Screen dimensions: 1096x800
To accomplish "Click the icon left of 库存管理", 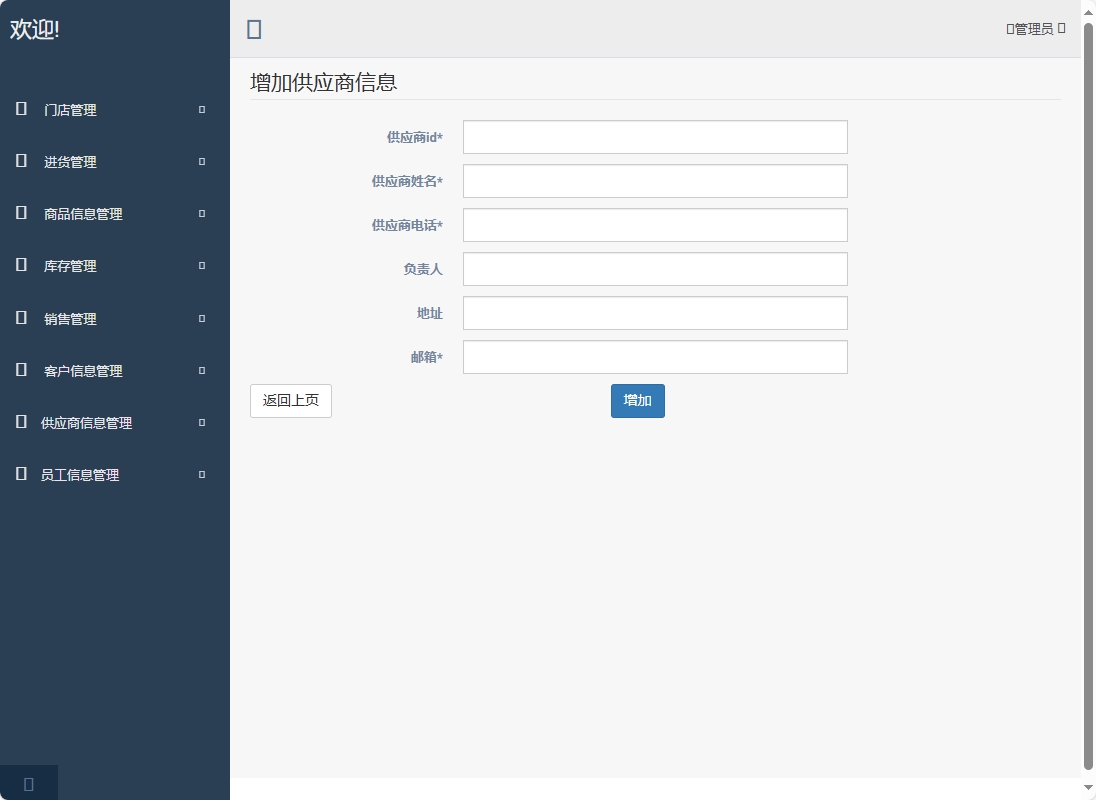I will click(x=21, y=266).
